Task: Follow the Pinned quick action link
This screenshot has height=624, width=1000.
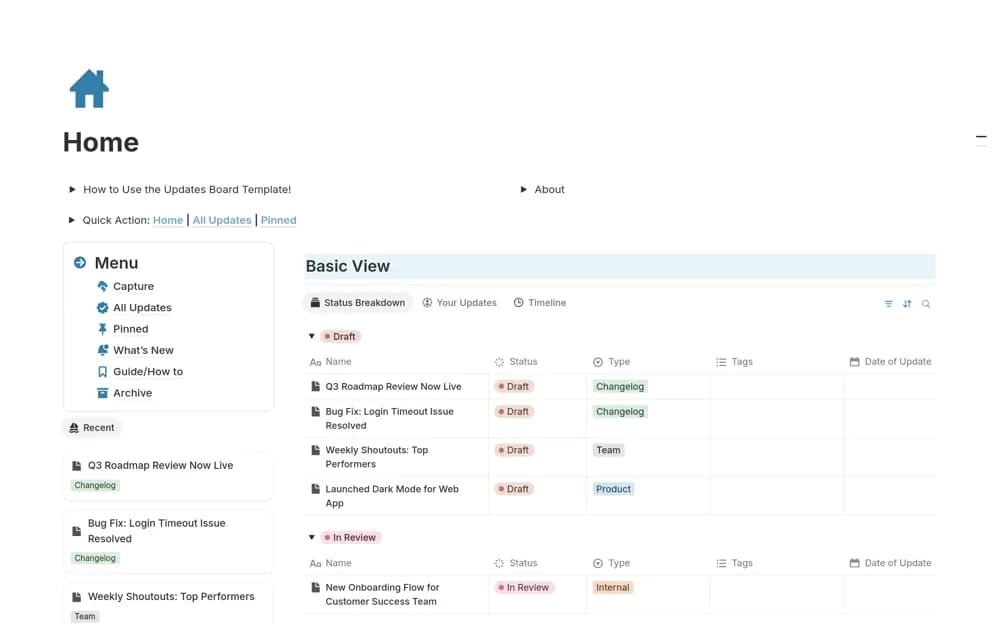Action: click(x=278, y=220)
